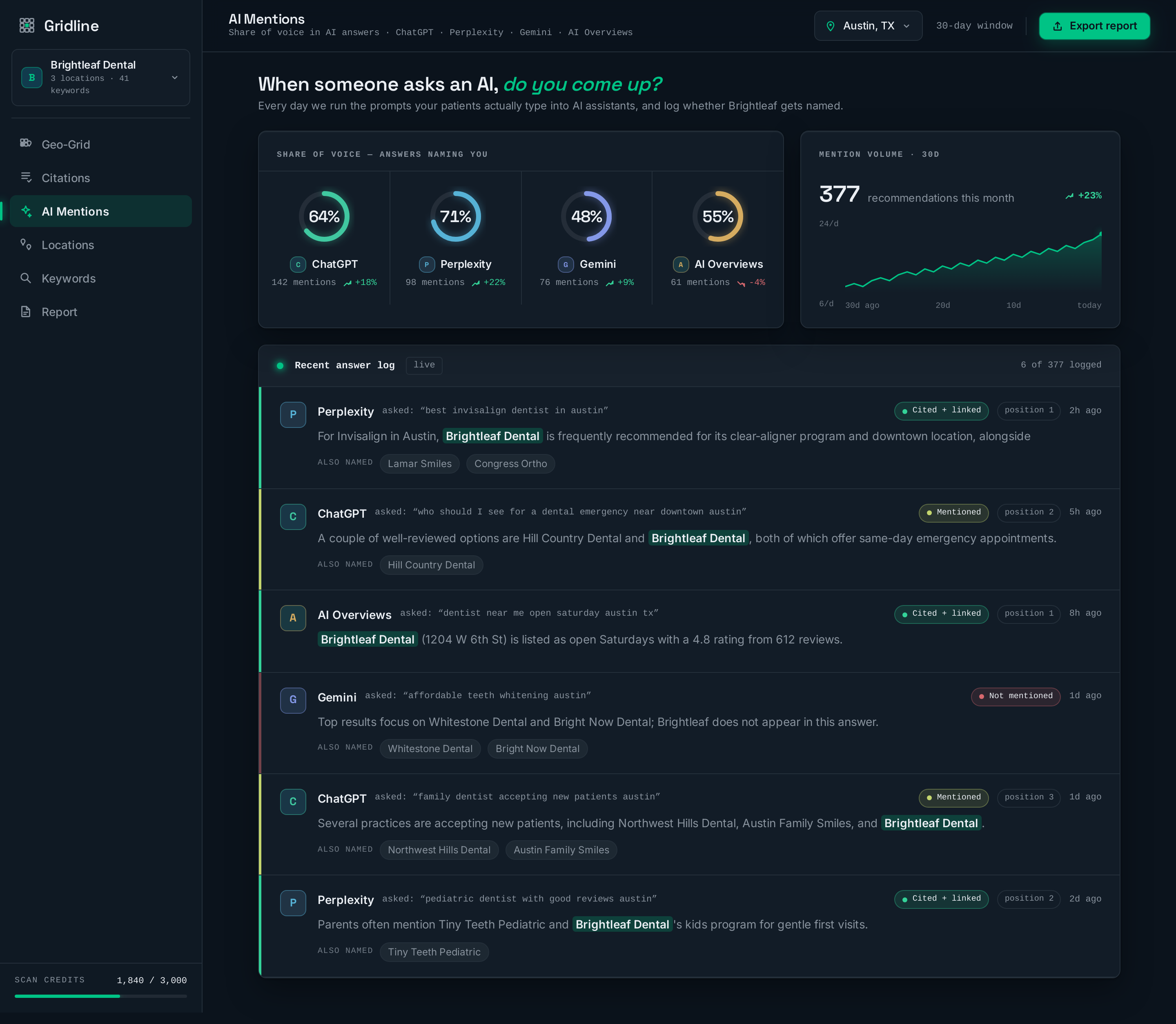The height and width of the screenshot is (1024, 1176).
Task: Click position 3 pill on family dentist entry
Action: pyautogui.click(x=1029, y=798)
